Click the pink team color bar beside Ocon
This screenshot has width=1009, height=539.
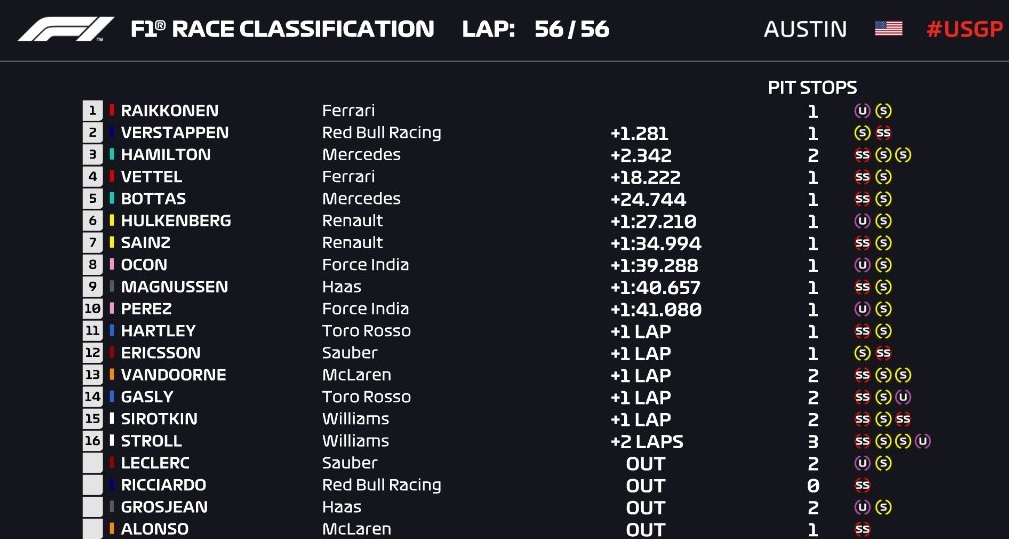(x=112, y=265)
